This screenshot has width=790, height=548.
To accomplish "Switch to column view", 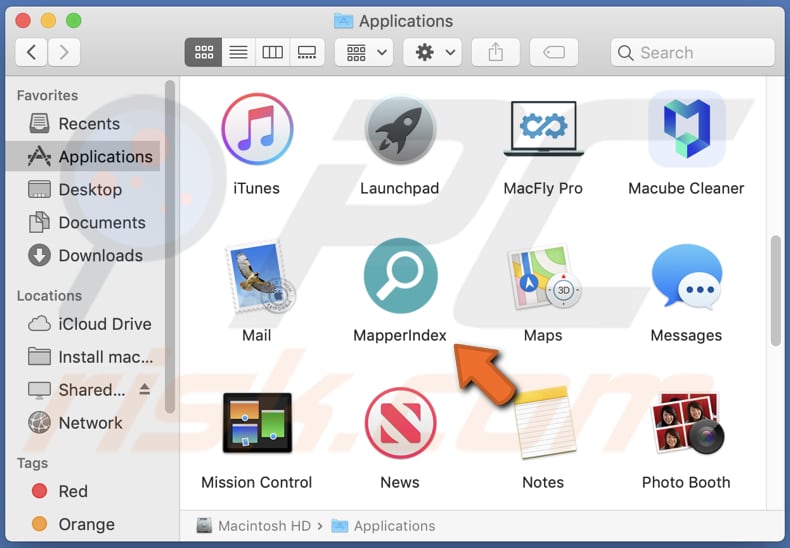I will pyautogui.click(x=273, y=52).
